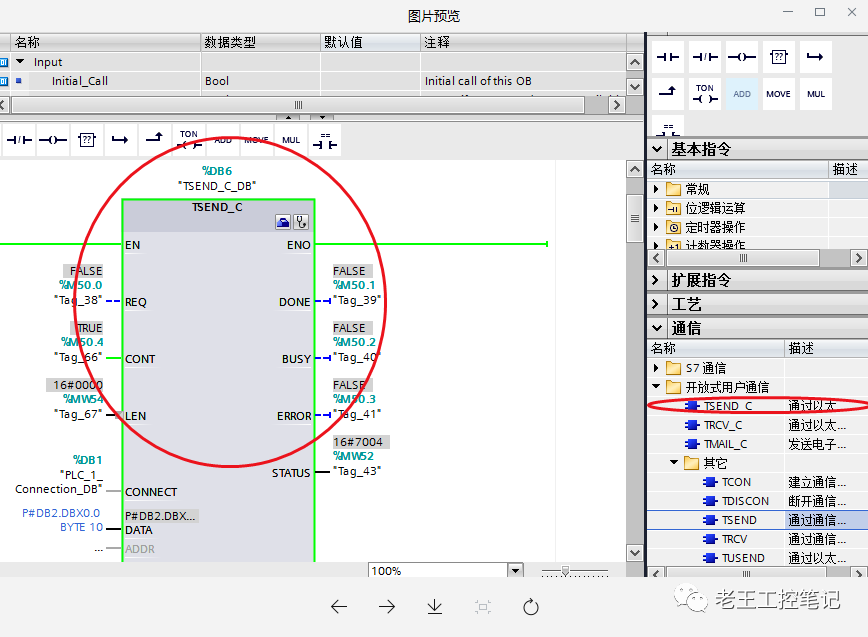Image resolution: width=868 pixels, height=637 pixels.
Task: Go to previous image with left arrow
Action: coord(339,607)
